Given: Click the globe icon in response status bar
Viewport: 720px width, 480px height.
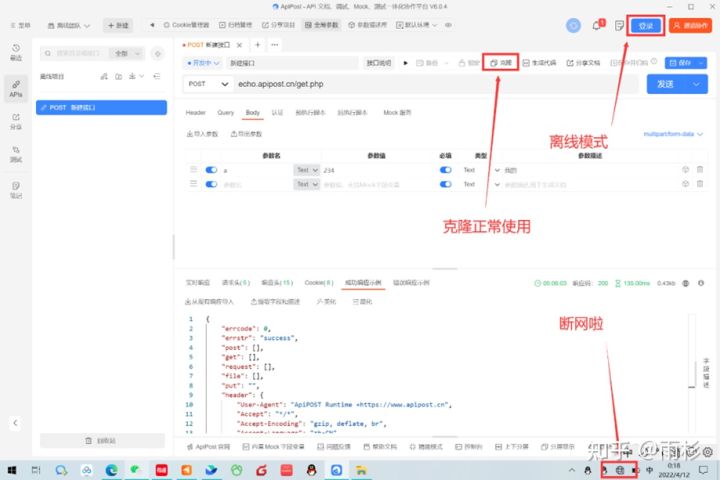Looking at the screenshot, I should click(x=686, y=283).
